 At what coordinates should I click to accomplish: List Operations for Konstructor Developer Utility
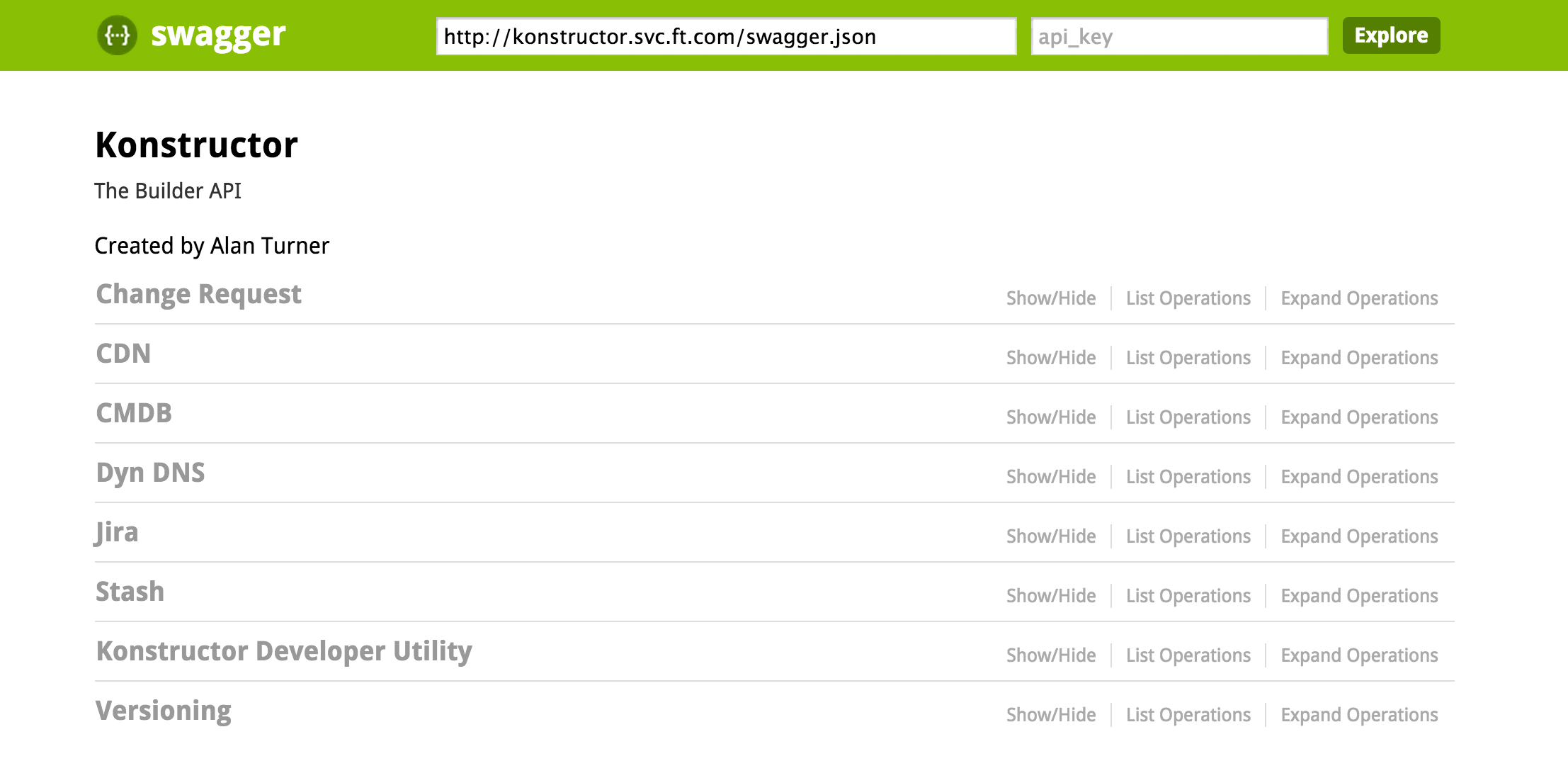tap(1188, 655)
